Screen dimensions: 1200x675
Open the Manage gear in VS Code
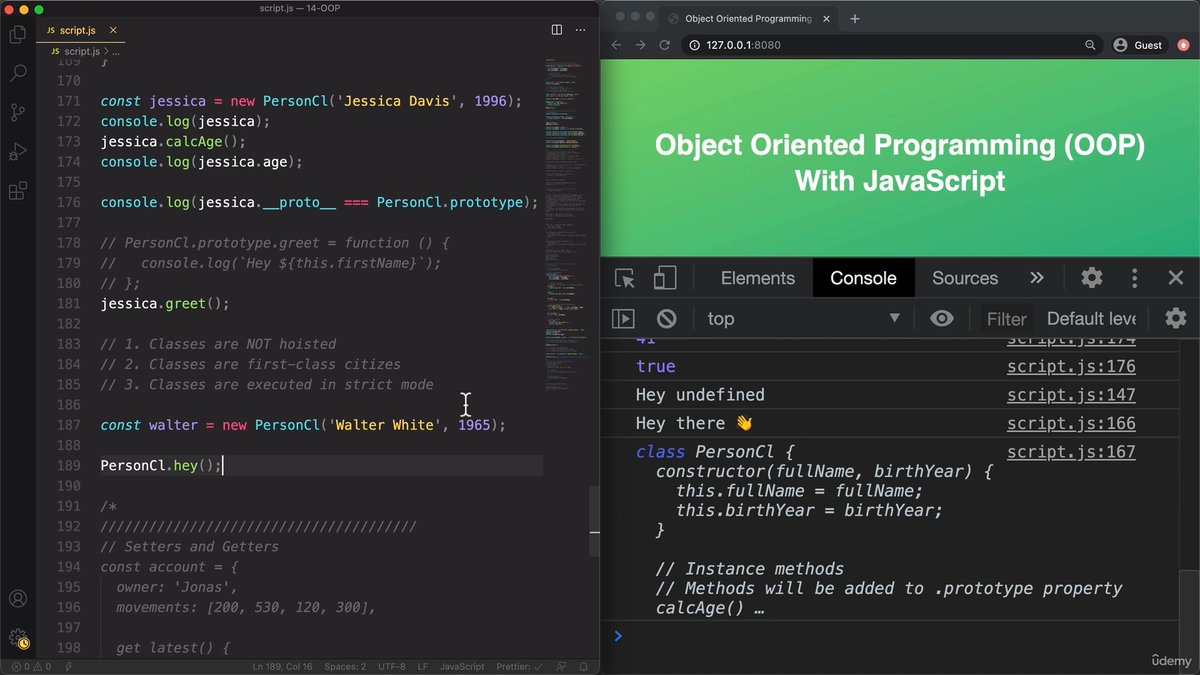tap(17, 637)
